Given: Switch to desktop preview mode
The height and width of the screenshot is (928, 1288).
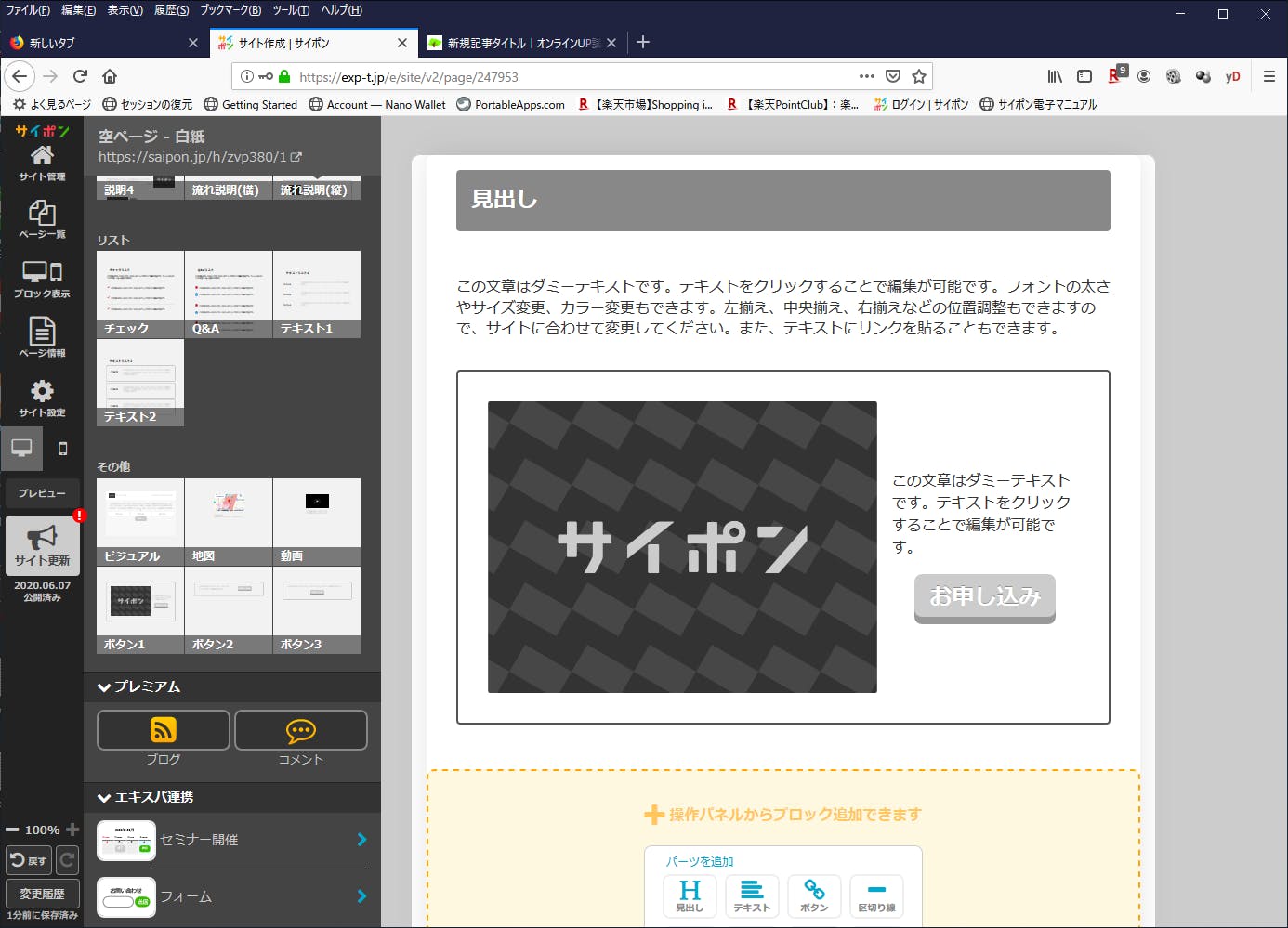Looking at the screenshot, I should (21, 448).
